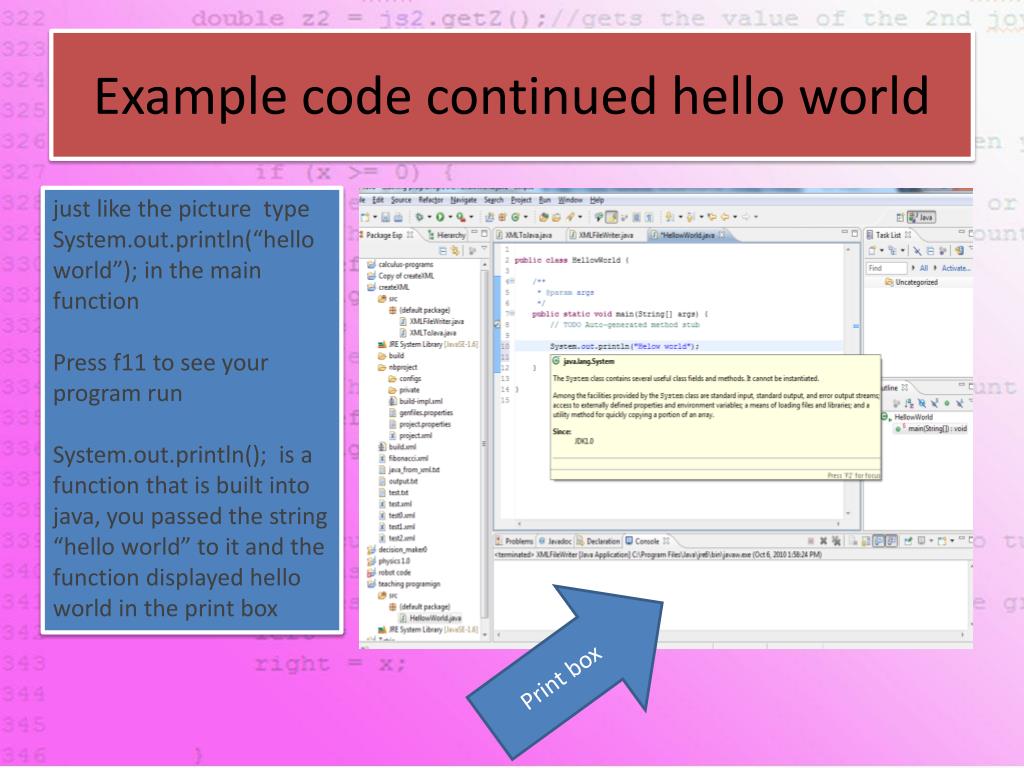Image resolution: width=1024 pixels, height=768 pixels.
Task: Select the physics 1.0 project
Action: pos(389,561)
